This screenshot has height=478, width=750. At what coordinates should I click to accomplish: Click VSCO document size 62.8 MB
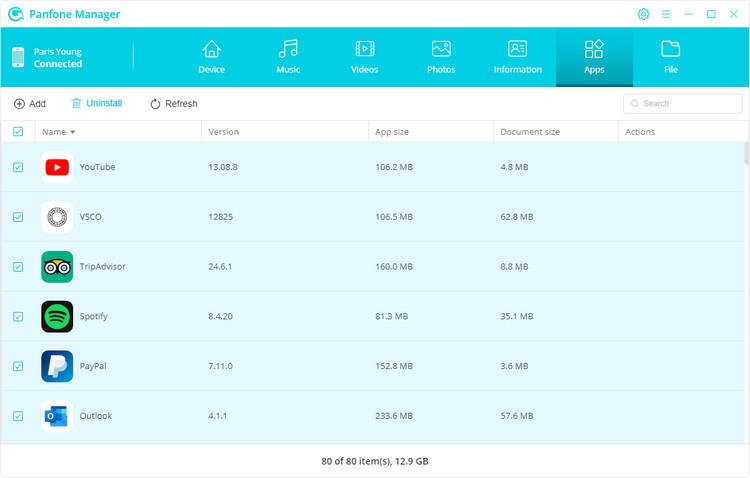pyautogui.click(x=517, y=217)
